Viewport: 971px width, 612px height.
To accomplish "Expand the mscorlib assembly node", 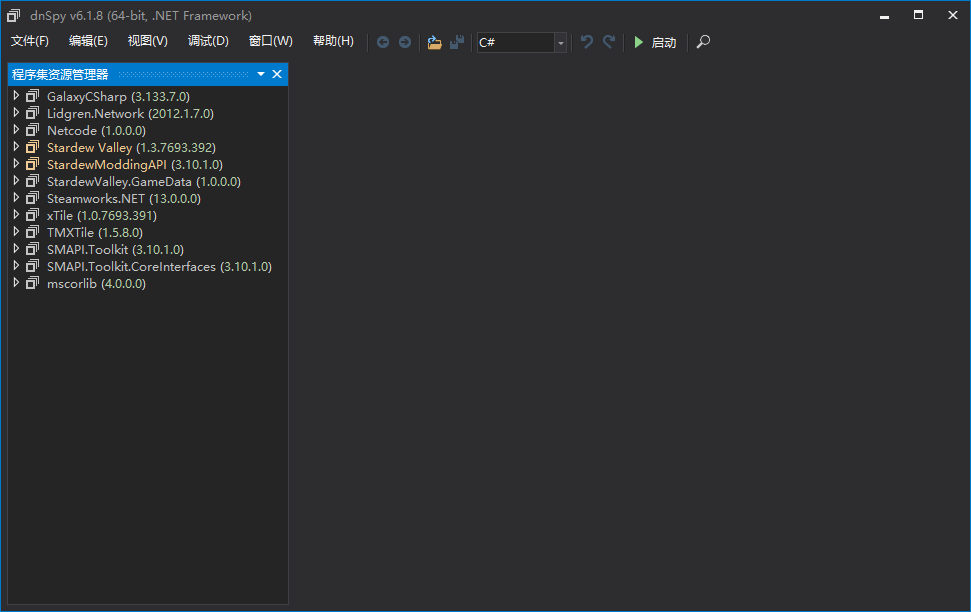I will pyautogui.click(x=16, y=283).
